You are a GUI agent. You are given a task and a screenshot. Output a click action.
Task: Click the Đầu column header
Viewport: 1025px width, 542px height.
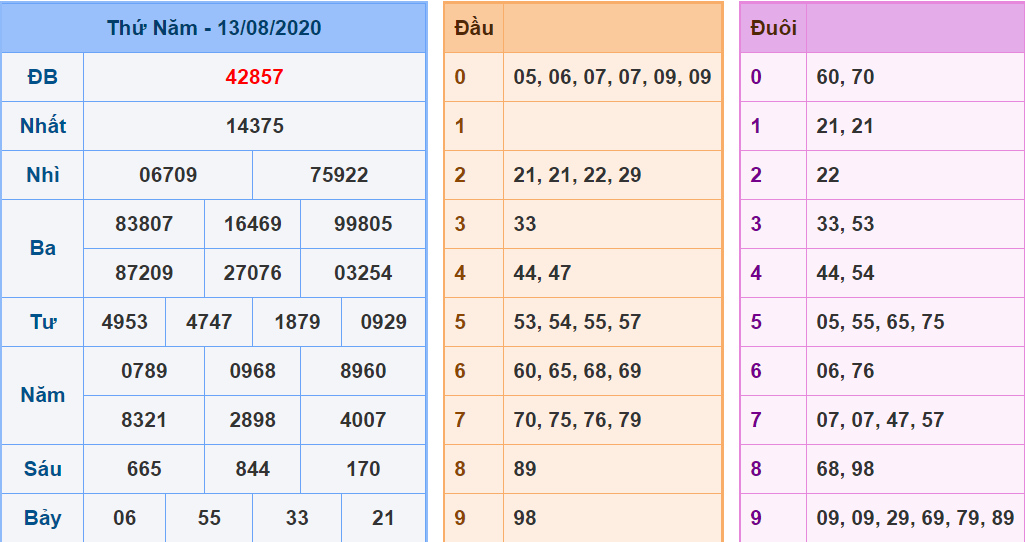[473, 28]
